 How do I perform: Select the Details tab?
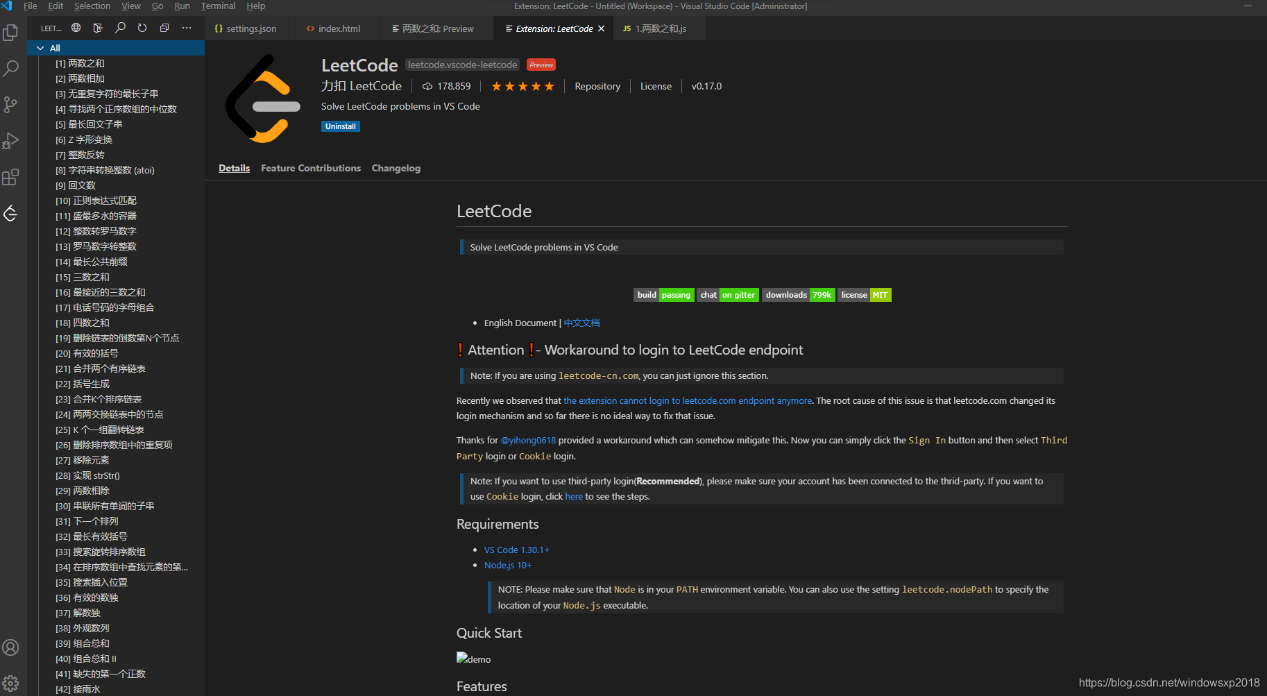[234, 168]
